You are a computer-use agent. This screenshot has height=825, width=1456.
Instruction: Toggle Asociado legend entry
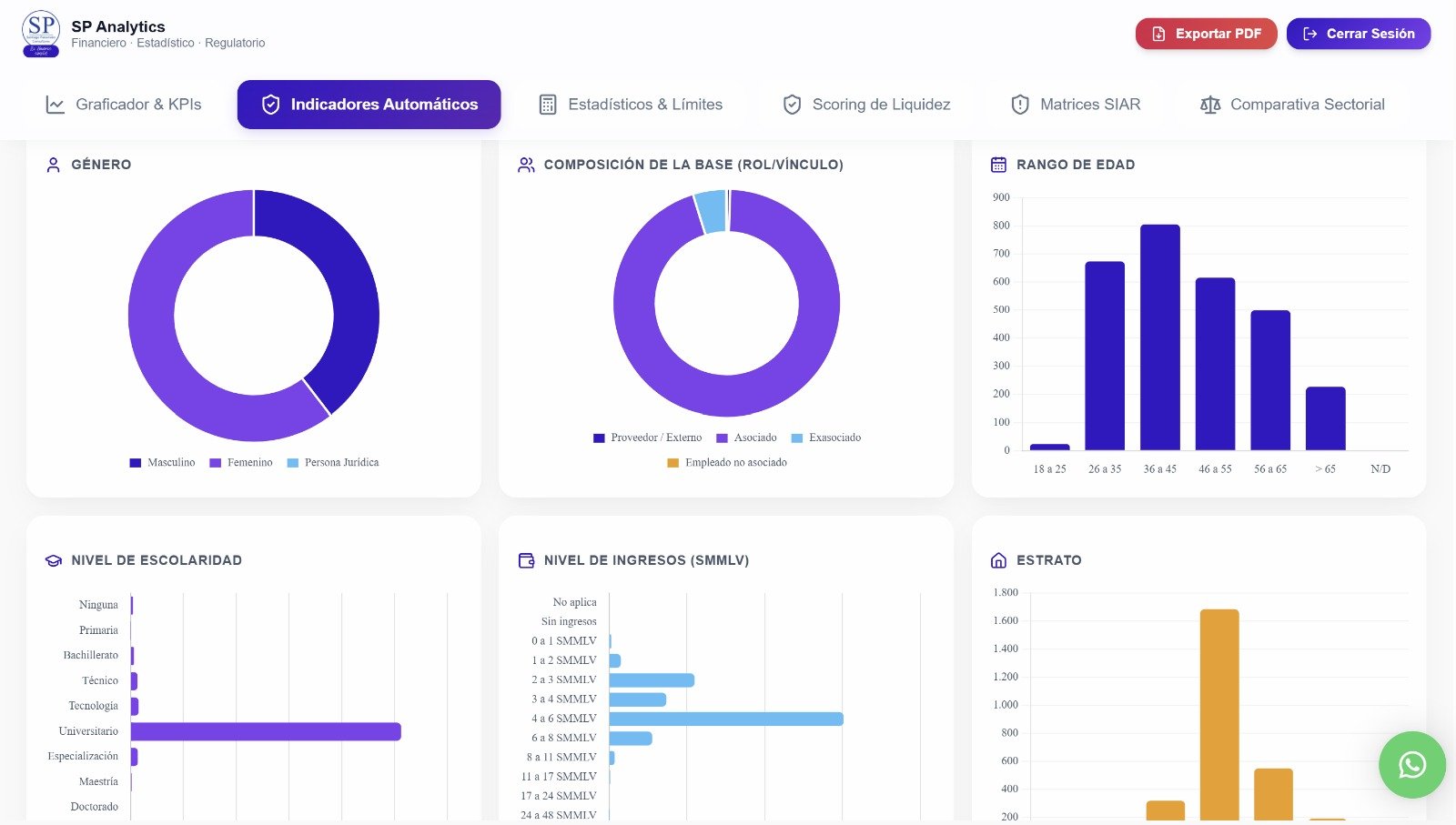pyautogui.click(x=746, y=438)
